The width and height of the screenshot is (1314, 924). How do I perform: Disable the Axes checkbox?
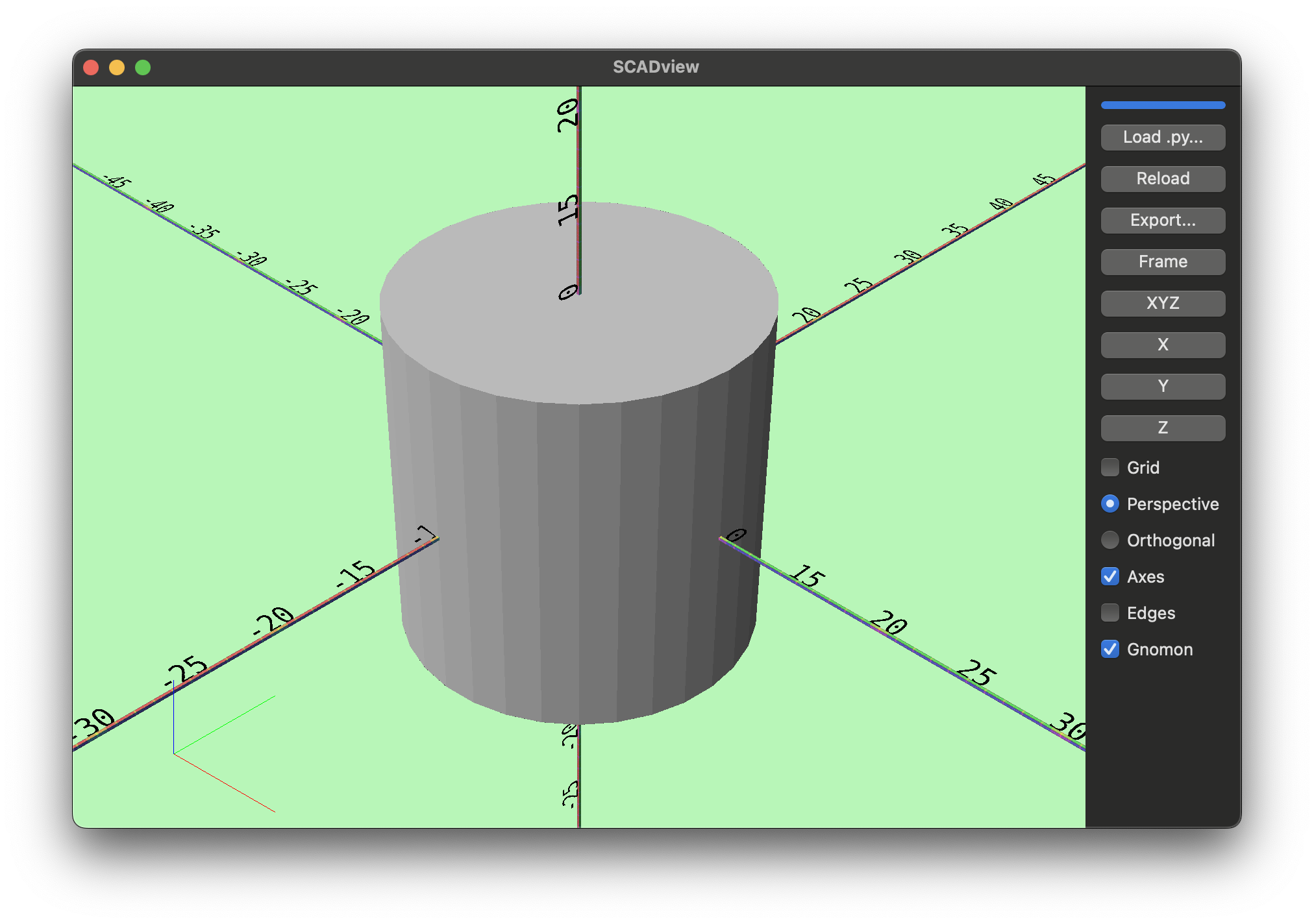pyautogui.click(x=1110, y=576)
